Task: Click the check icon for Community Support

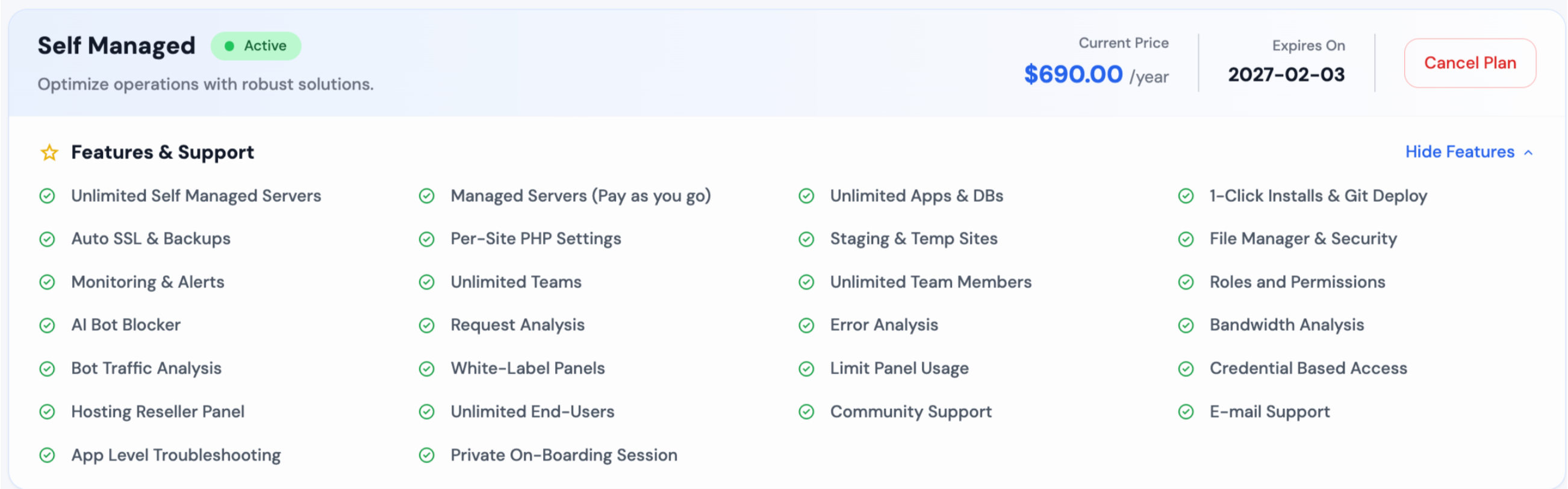Action: pyautogui.click(x=806, y=413)
